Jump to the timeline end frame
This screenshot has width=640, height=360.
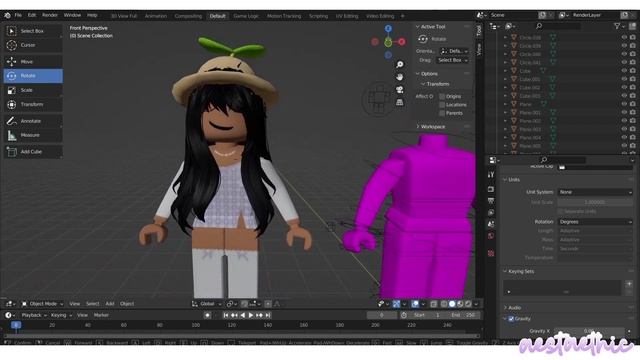coord(268,315)
